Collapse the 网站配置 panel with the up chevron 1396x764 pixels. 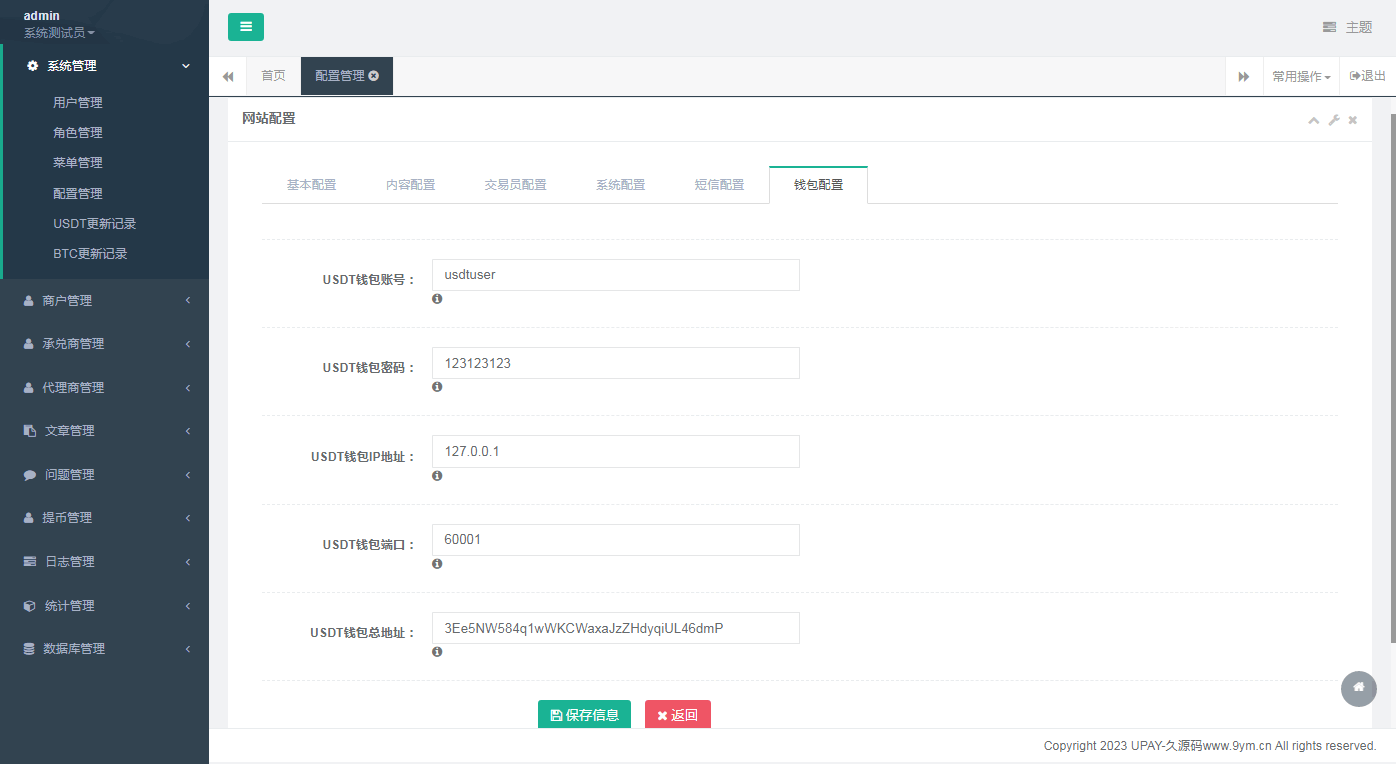(x=1314, y=120)
